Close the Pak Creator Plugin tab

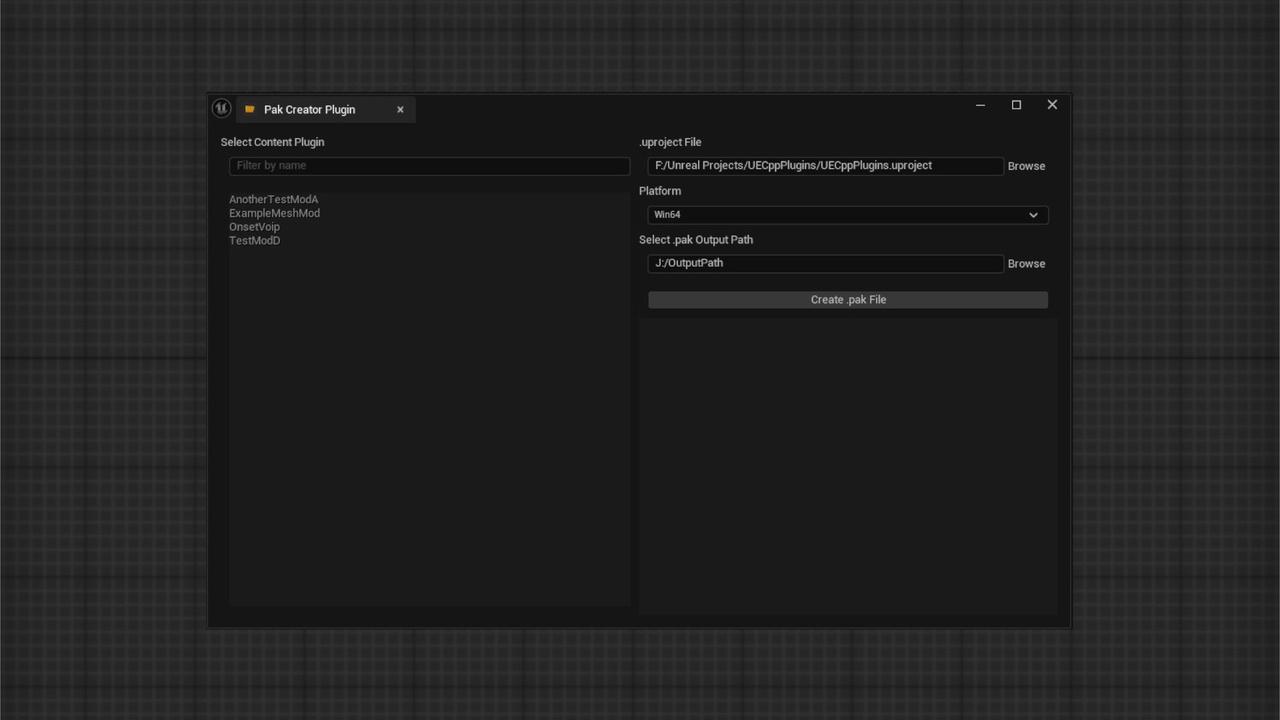[400, 109]
